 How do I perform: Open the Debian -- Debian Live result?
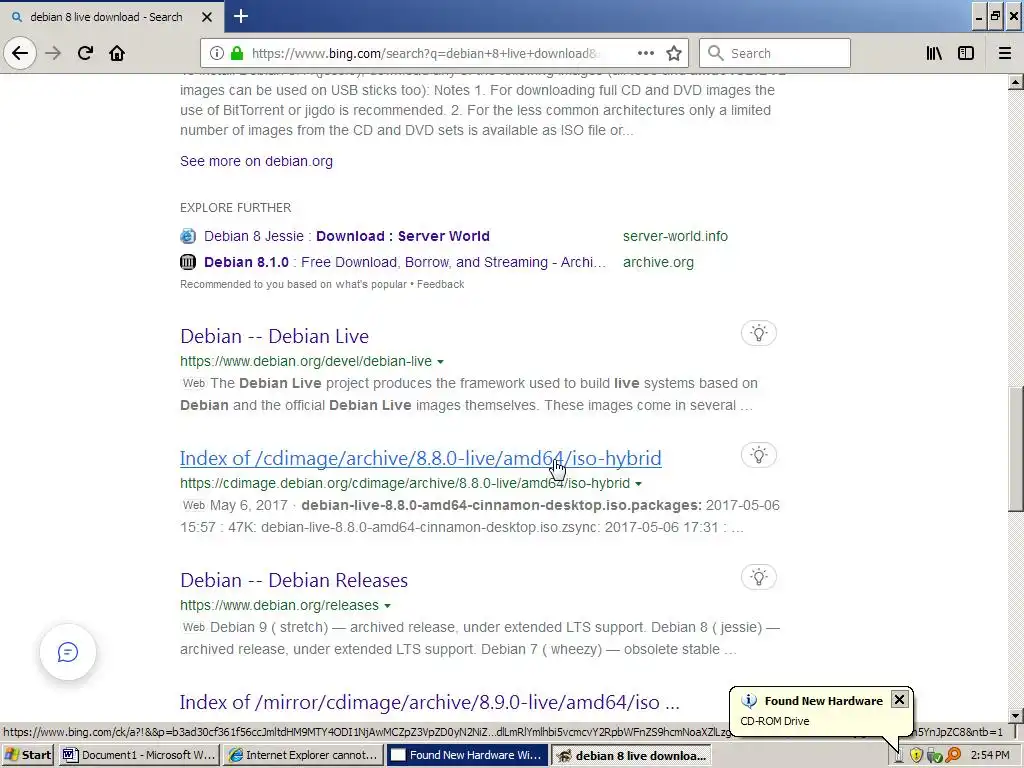point(274,336)
